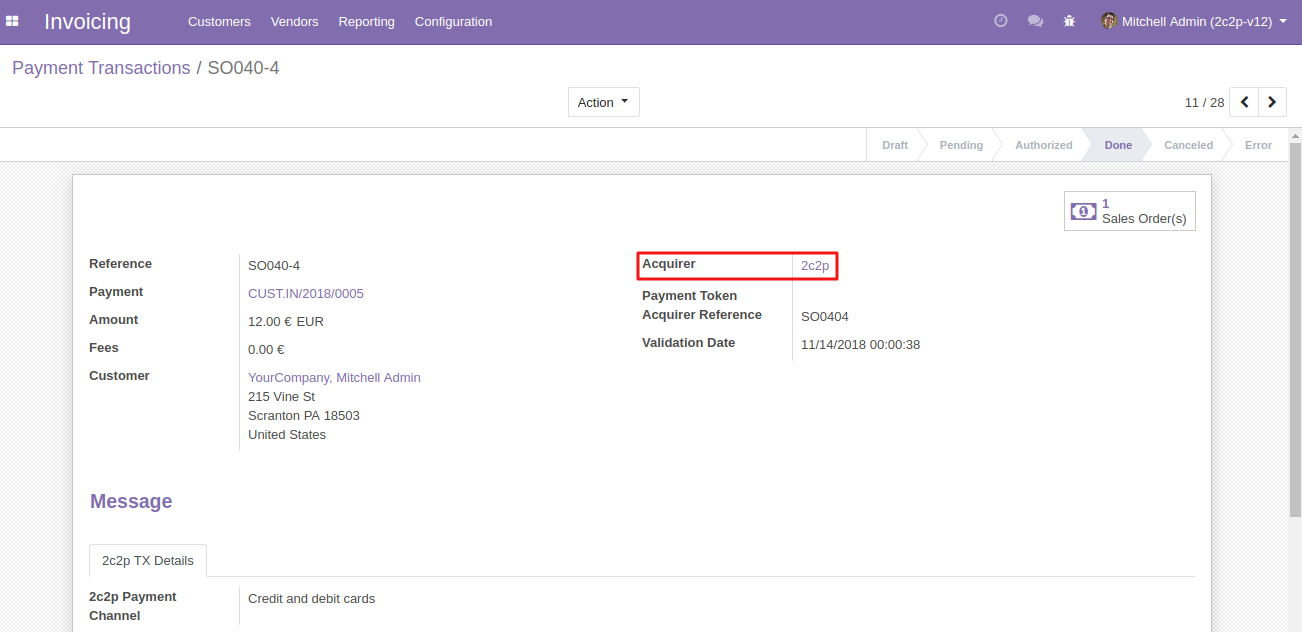Select the 2c2p TX Details tab
The width and height of the screenshot is (1302, 632).
pyautogui.click(x=148, y=561)
